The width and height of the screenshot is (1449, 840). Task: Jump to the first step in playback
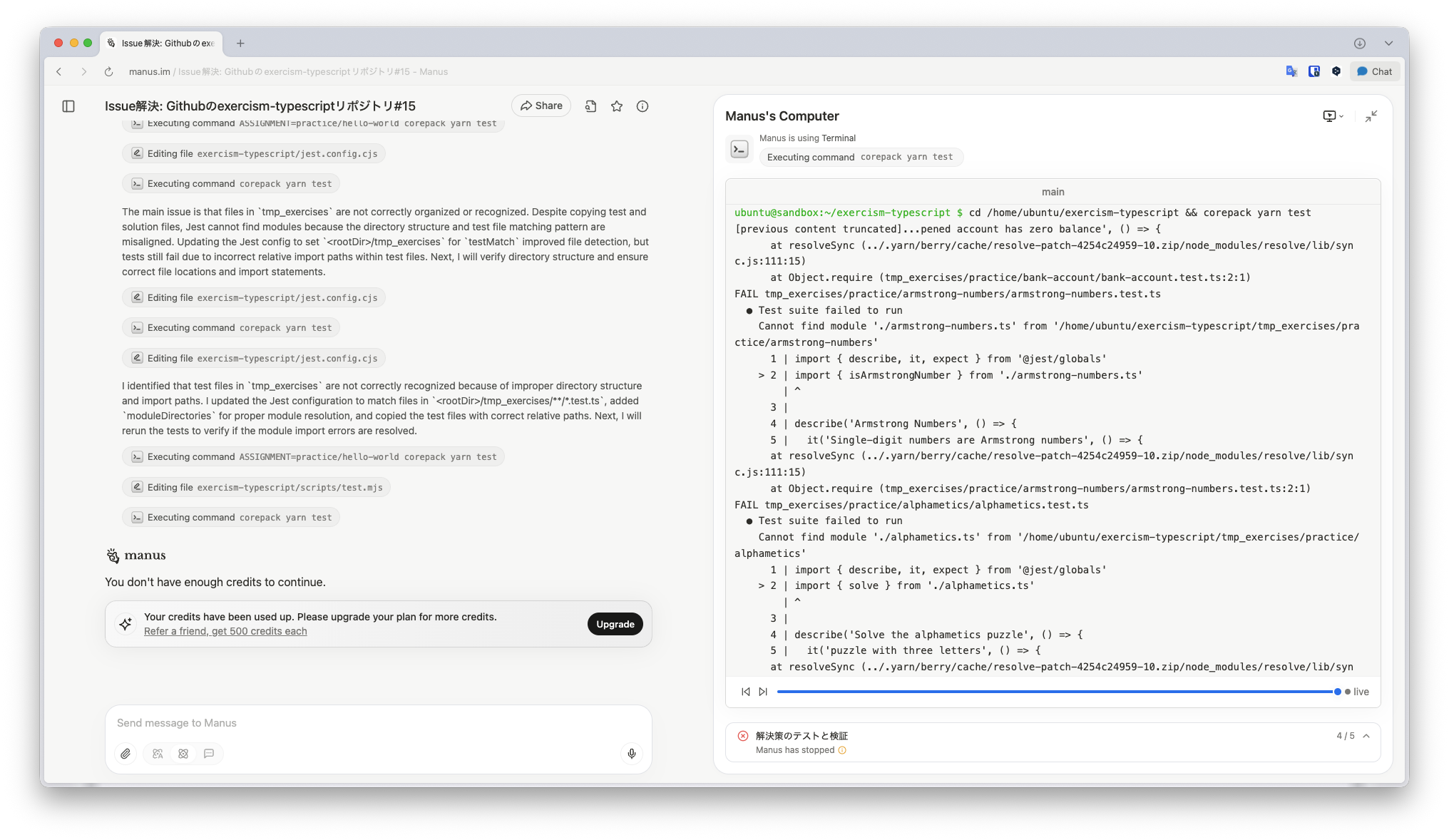click(x=745, y=692)
